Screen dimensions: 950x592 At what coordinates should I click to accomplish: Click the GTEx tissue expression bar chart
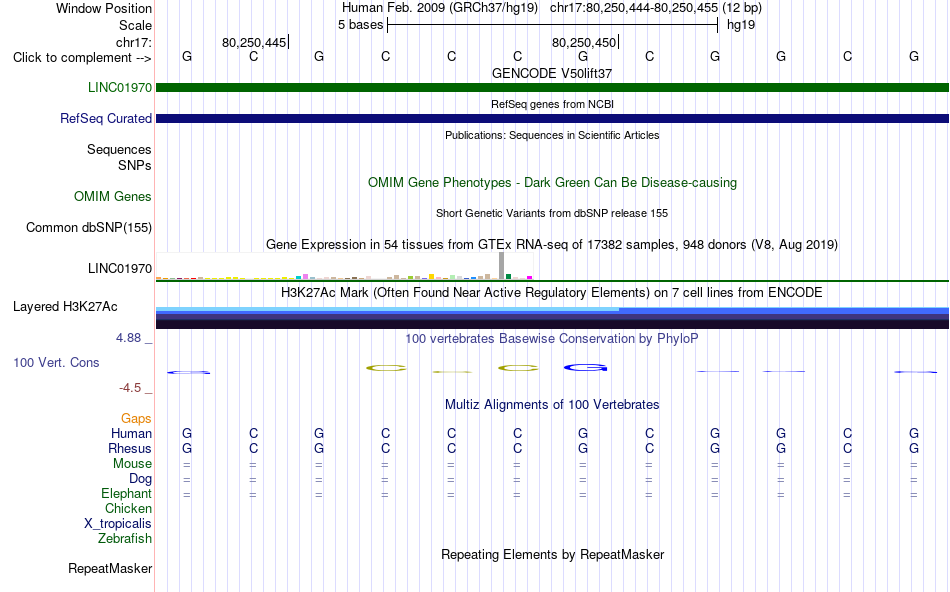click(344, 267)
